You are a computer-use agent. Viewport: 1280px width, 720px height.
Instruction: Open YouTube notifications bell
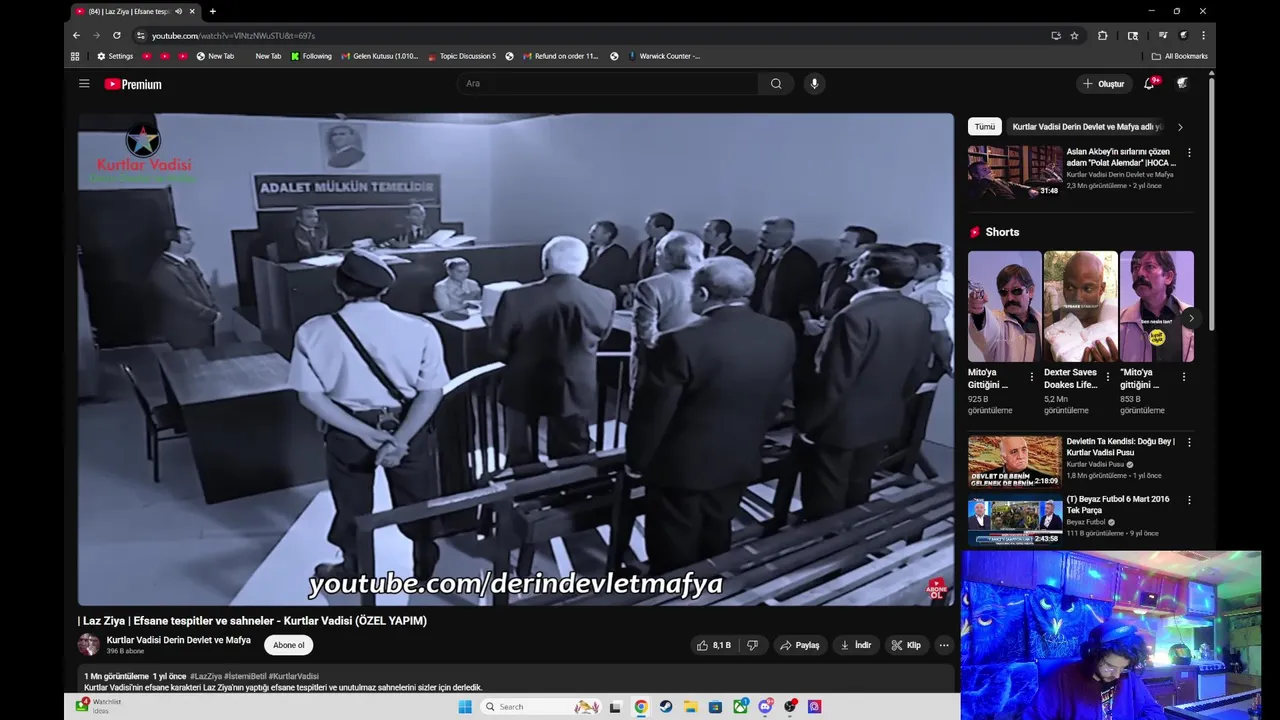click(1150, 84)
